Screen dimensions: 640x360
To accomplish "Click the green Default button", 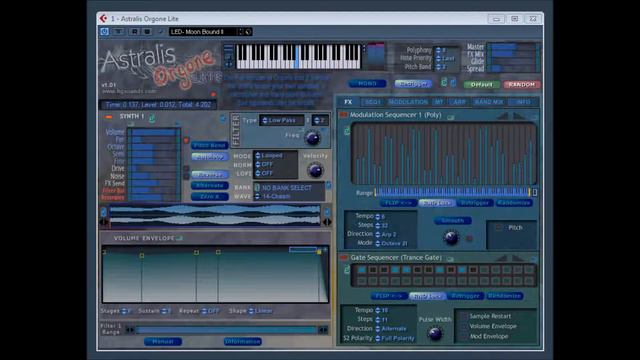I will (x=482, y=84).
